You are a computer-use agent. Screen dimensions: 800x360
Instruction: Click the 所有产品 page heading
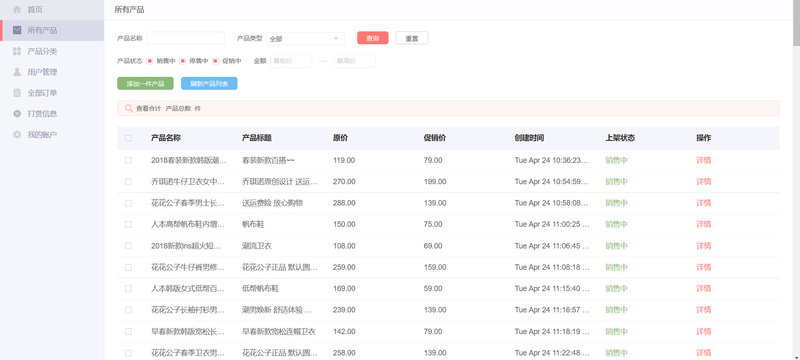[x=129, y=9]
